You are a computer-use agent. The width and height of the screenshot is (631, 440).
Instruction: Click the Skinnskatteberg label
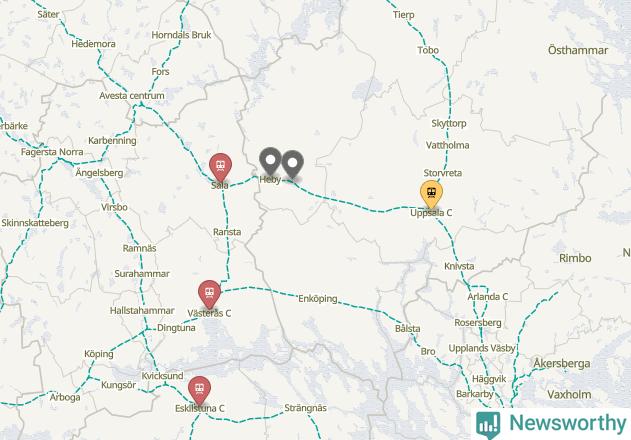[x=35, y=223]
